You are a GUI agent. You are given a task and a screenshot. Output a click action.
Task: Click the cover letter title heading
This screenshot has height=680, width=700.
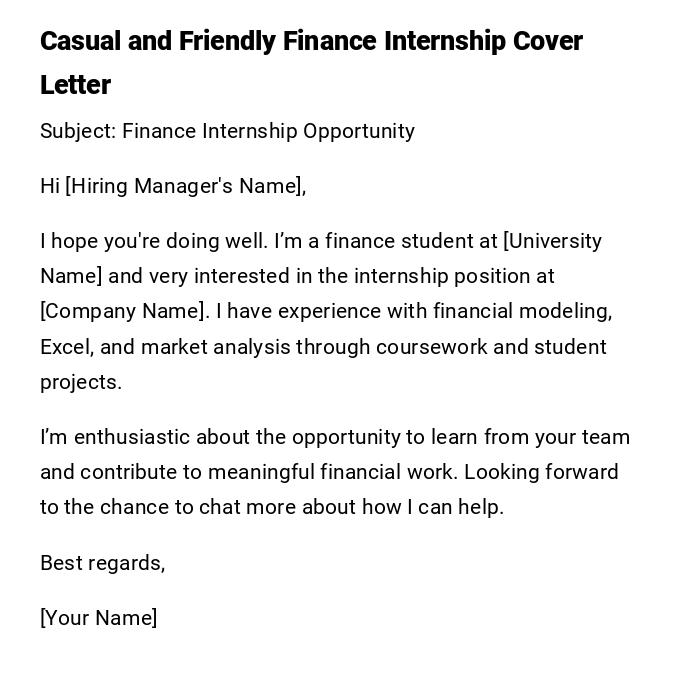click(311, 42)
